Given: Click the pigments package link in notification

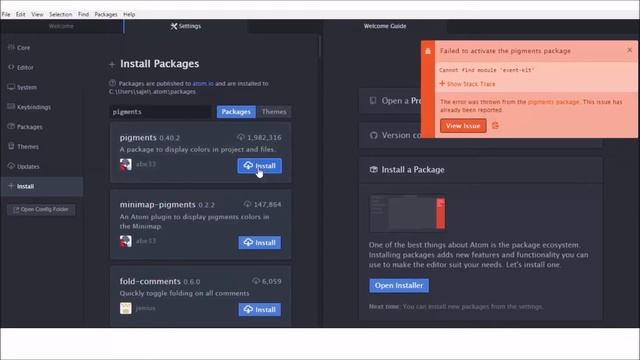Looking at the screenshot, I should point(553,102).
